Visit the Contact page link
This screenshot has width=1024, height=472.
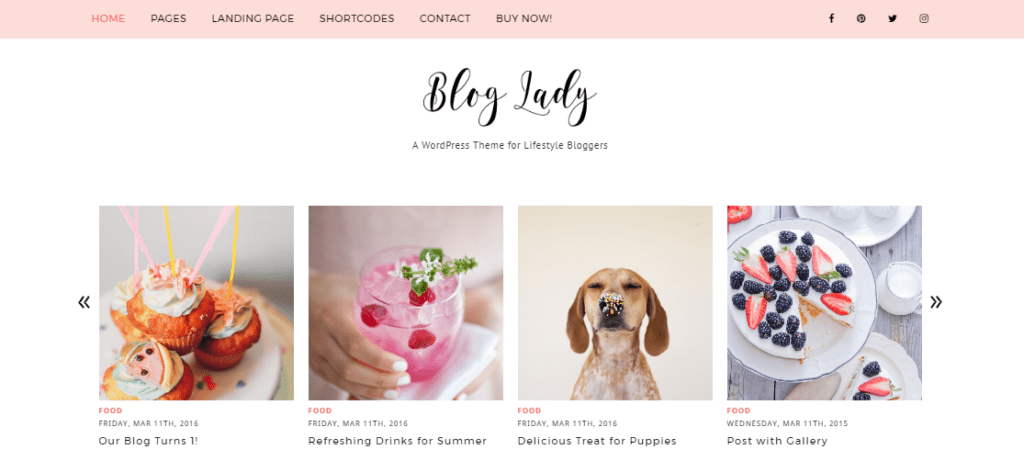pyautogui.click(x=445, y=18)
